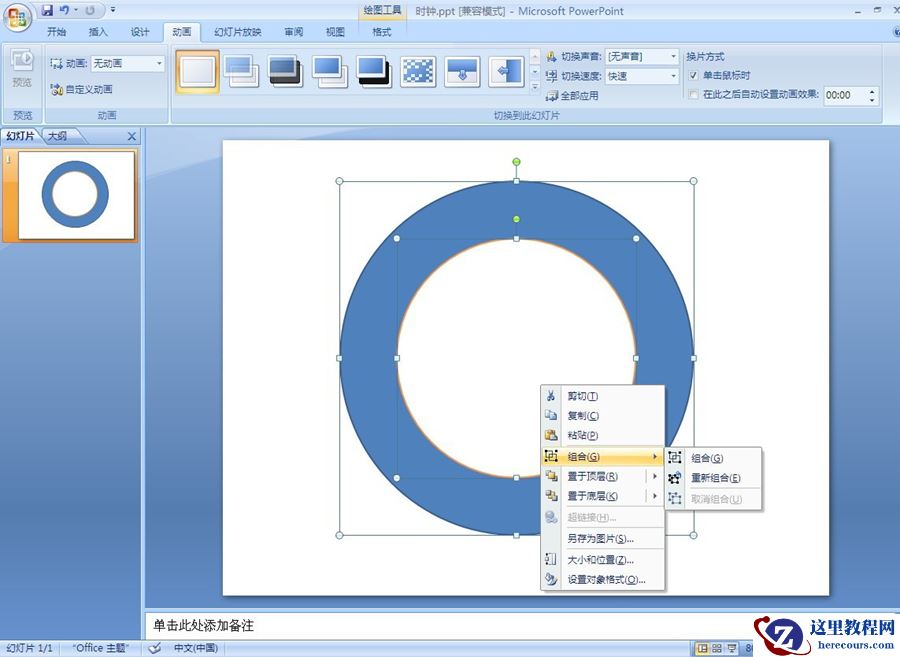Save the presentation from quick access toolbar
Viewport: 900px width, 657px height.
tap(48, 10)
